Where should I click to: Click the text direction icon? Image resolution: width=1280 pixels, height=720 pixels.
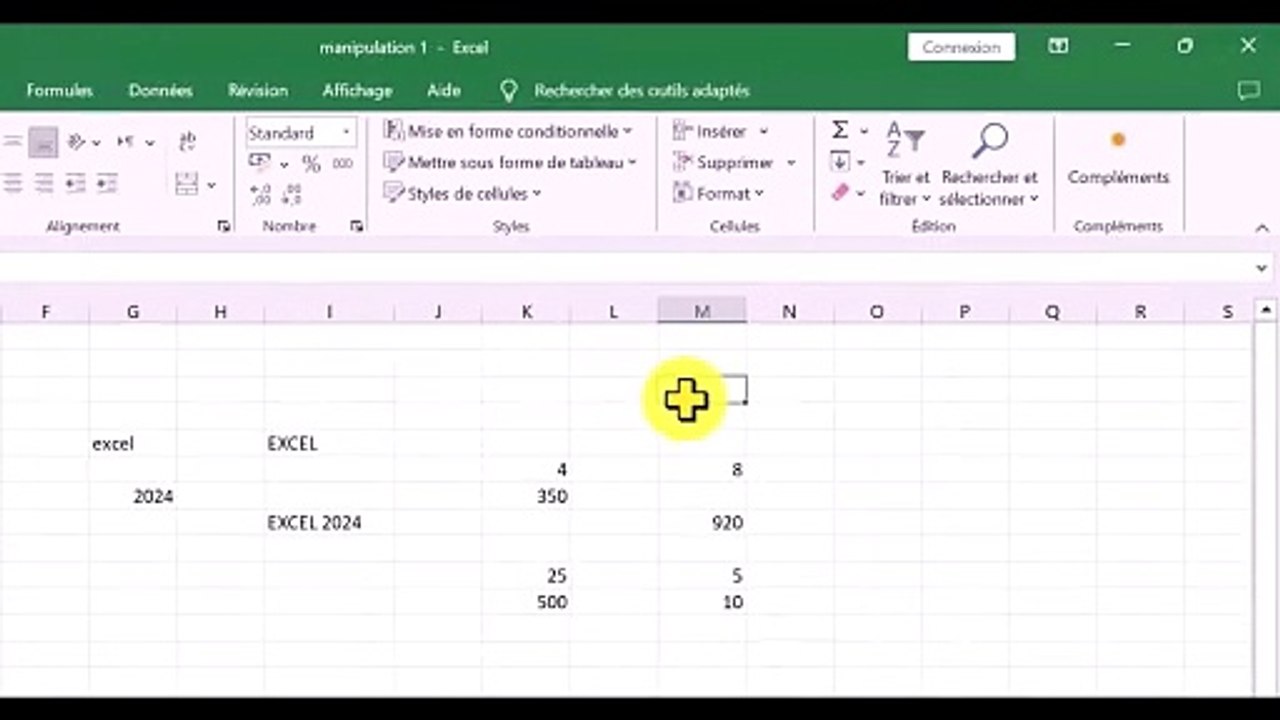coord(125,142)
